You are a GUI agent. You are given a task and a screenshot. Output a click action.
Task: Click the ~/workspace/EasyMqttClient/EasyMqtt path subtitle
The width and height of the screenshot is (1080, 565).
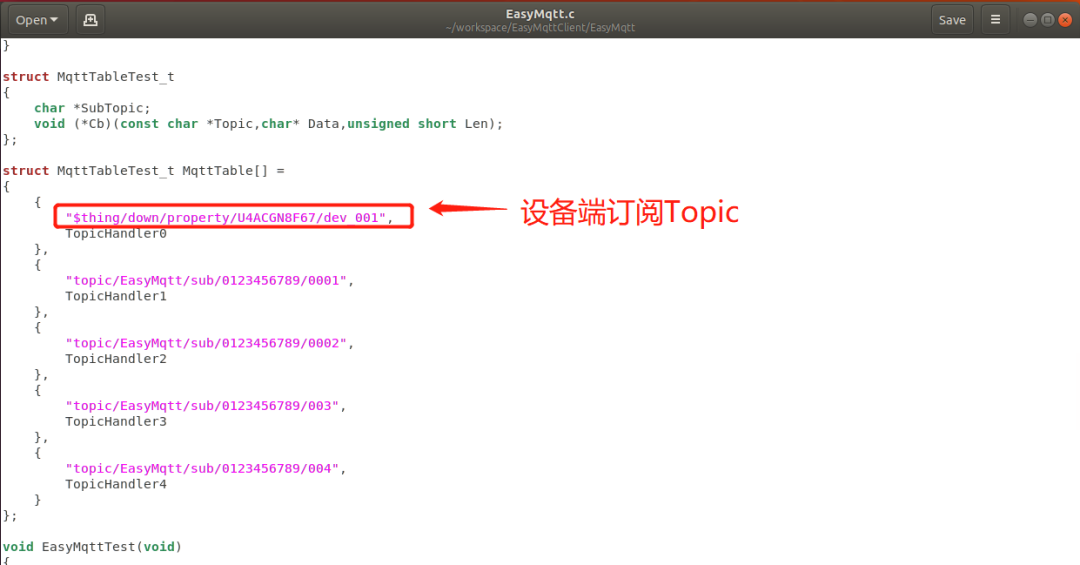click(x=540, y=28)
